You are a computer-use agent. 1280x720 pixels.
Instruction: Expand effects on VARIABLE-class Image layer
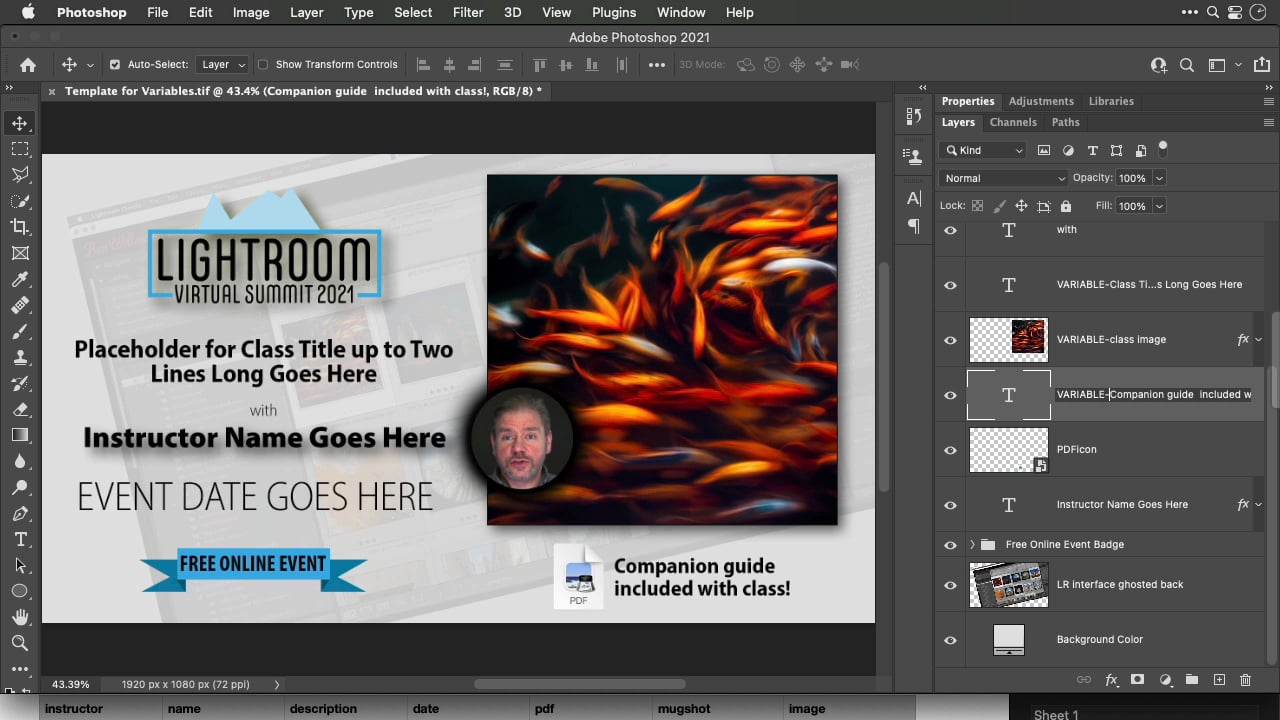[x=1258, y=340]
